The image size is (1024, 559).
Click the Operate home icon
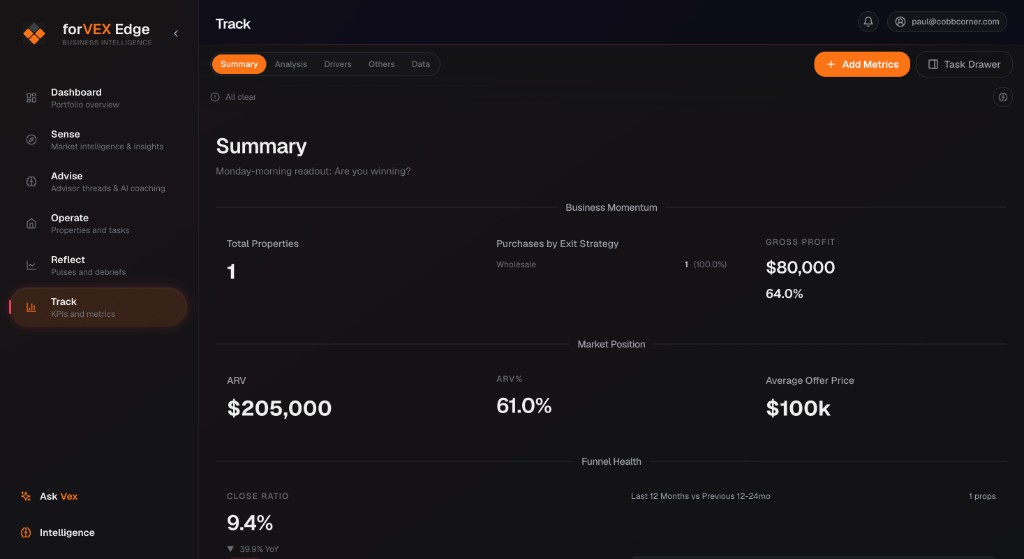pyautogui.click(x=31, y=223)
